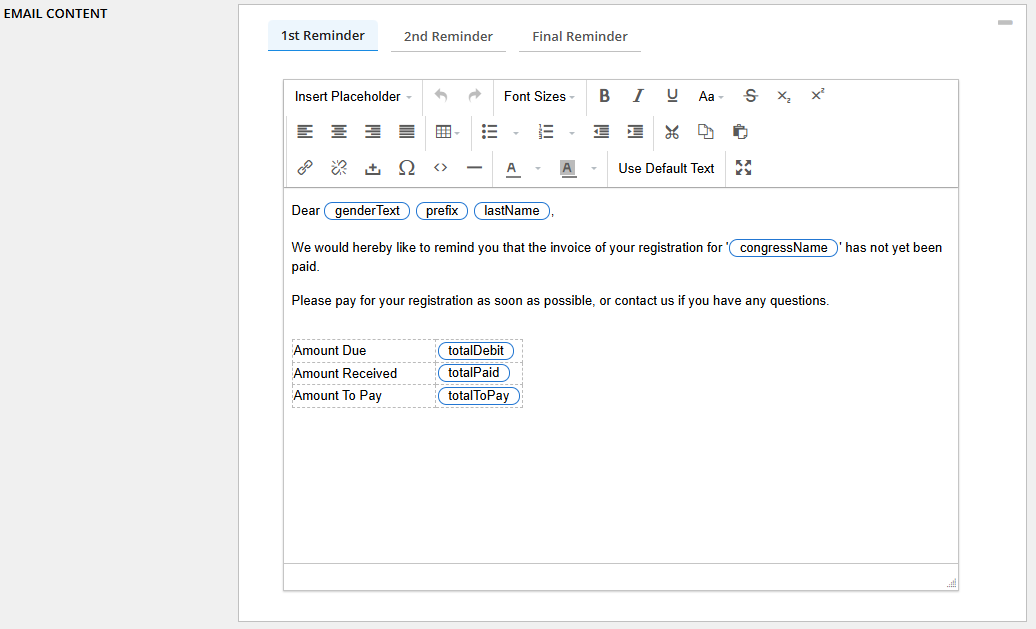Screen dimensions: 1036x629
Task: Open the Final Reminder tab
Action: tap(580, 37)
